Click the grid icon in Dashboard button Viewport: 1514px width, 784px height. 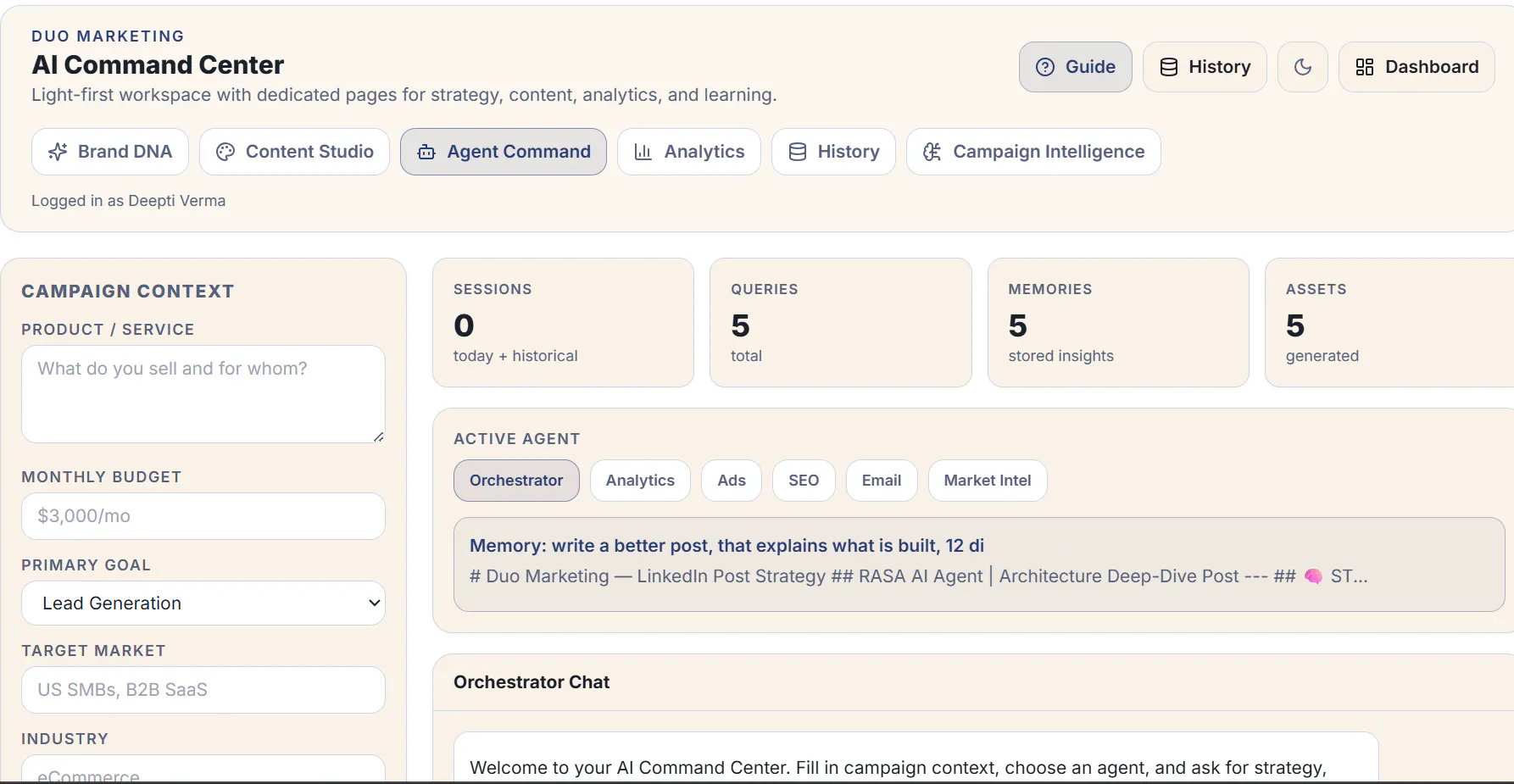point(1365,67)
